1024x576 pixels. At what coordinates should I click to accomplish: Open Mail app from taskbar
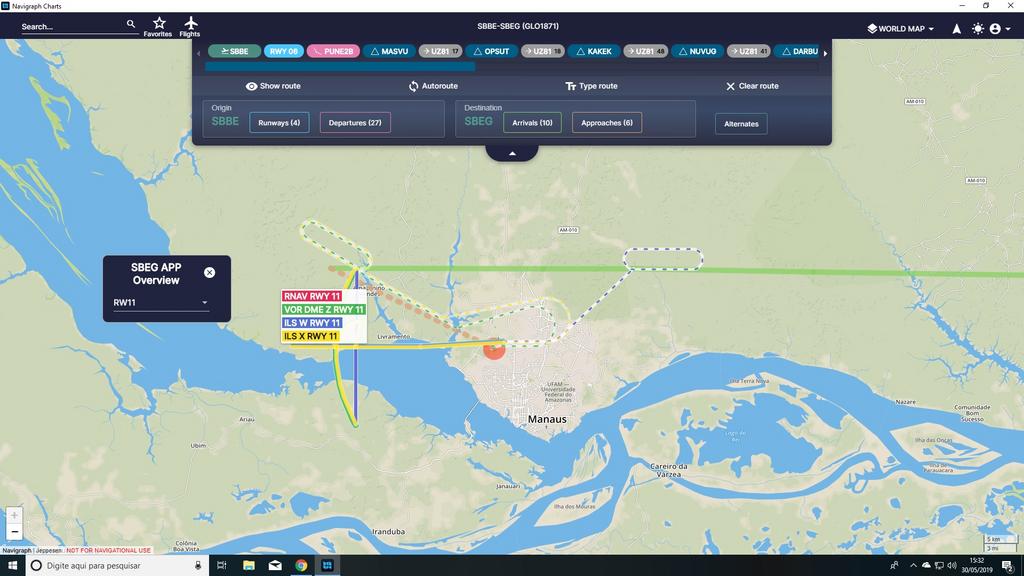tap(275, 566)
